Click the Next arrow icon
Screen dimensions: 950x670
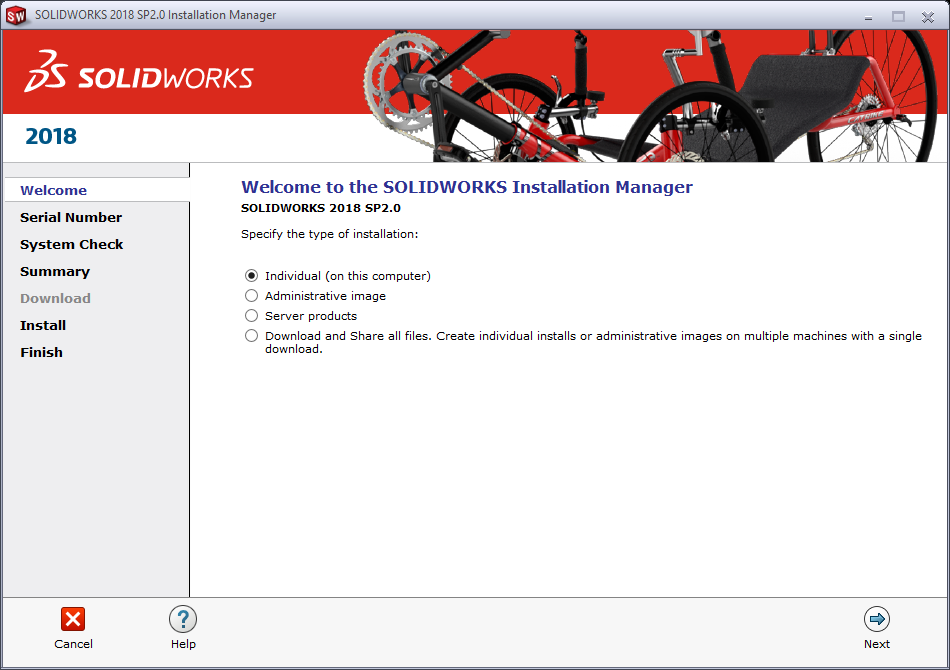(x=877, y=619)
